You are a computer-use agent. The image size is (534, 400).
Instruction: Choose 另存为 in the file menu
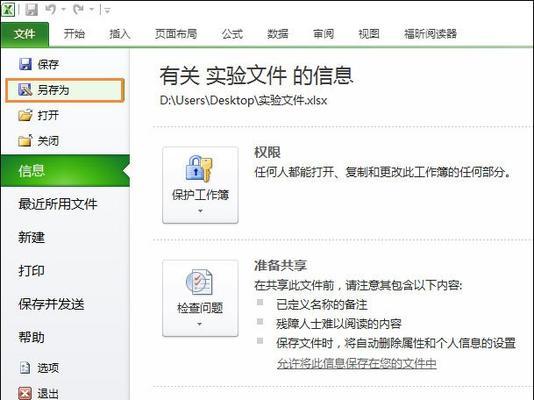(65, 90)
